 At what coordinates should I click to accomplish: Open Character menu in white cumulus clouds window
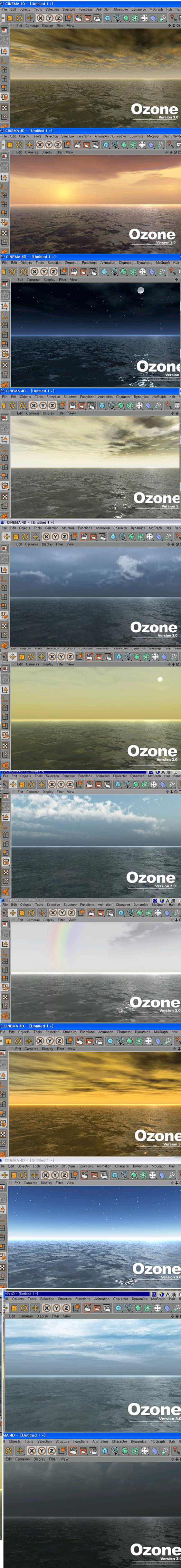(x=121, y=776)
